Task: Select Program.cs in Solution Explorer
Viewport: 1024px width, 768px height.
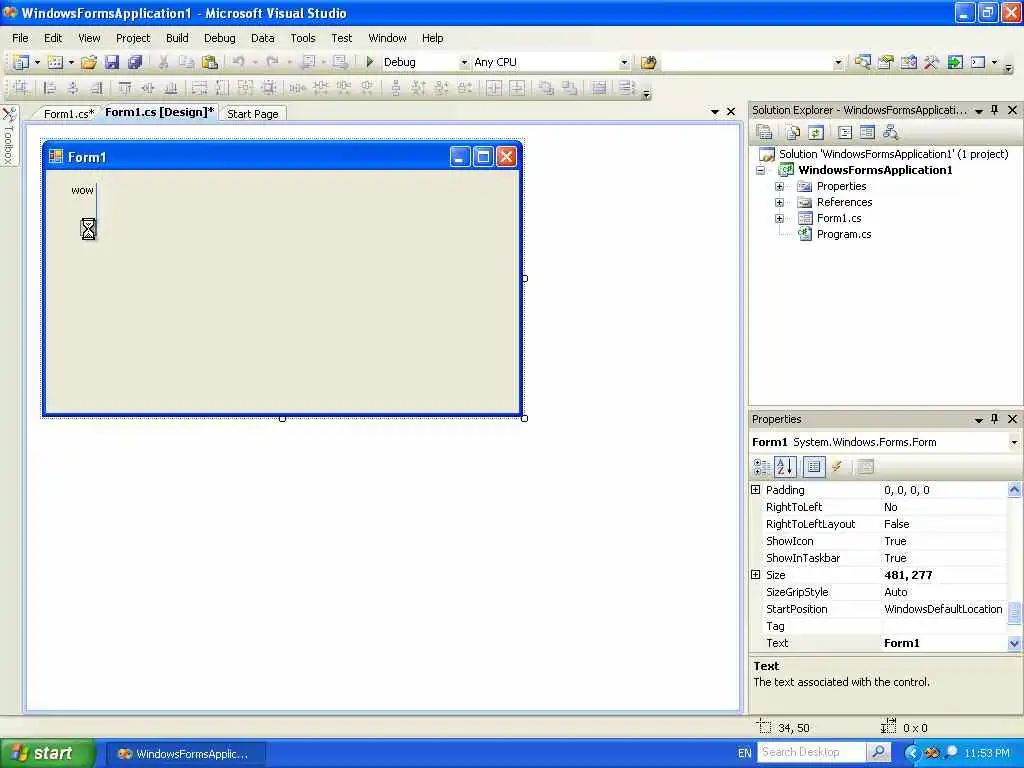Action: [844, 234]
